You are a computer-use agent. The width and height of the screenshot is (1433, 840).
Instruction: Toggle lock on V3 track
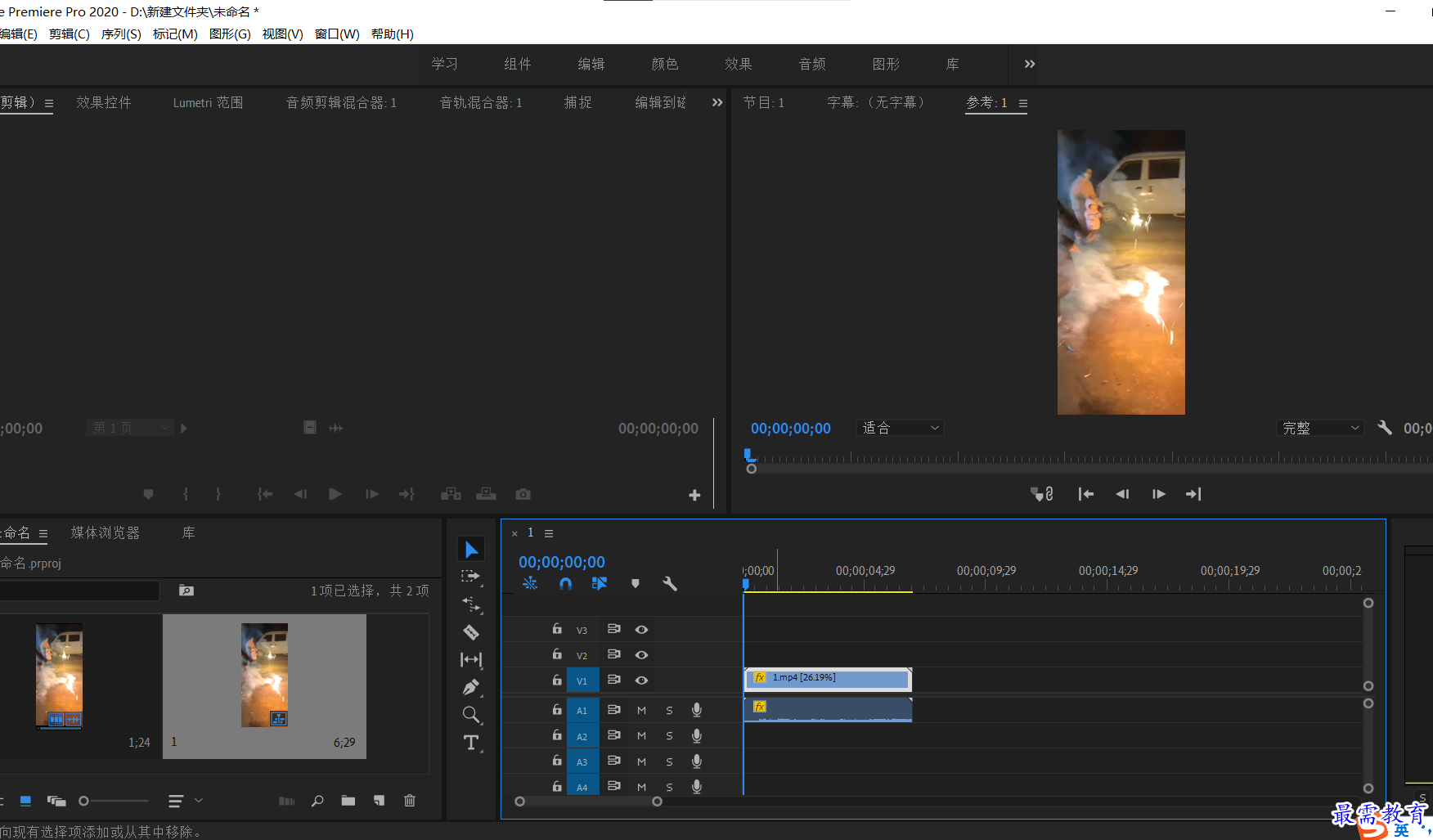[557, 629]
